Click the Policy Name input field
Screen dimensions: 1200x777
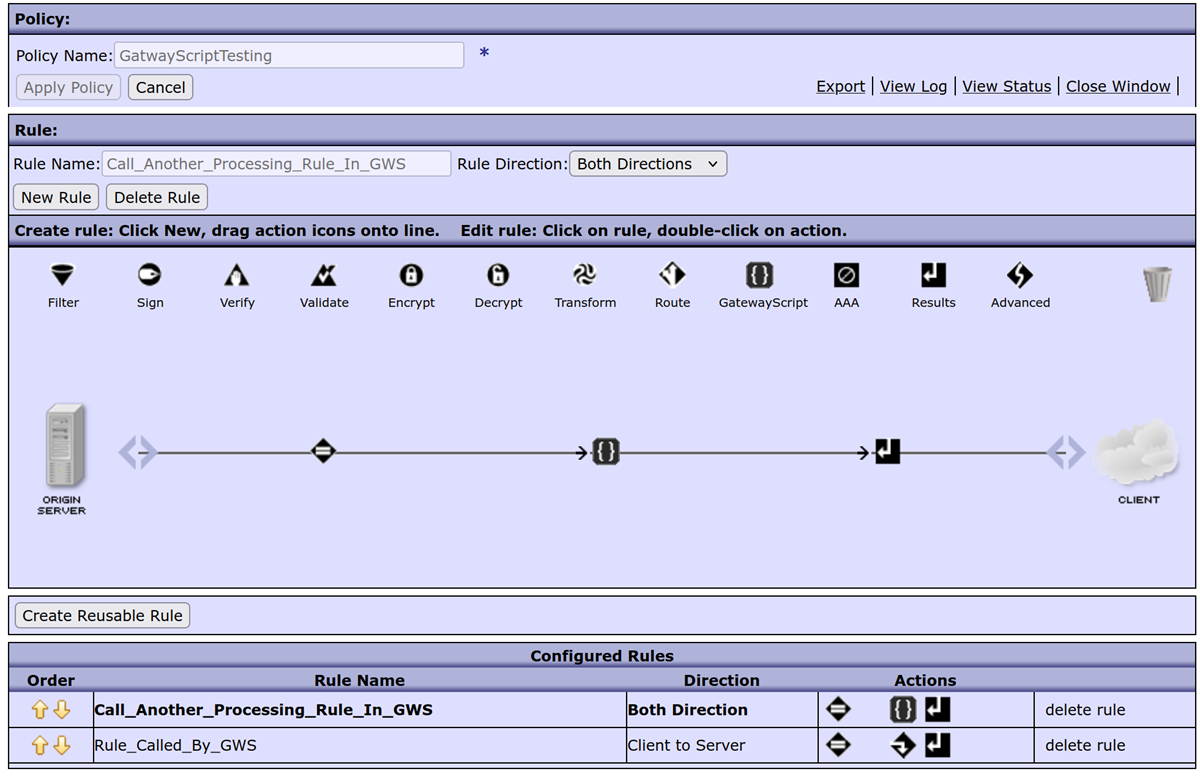tap(289, 55)
